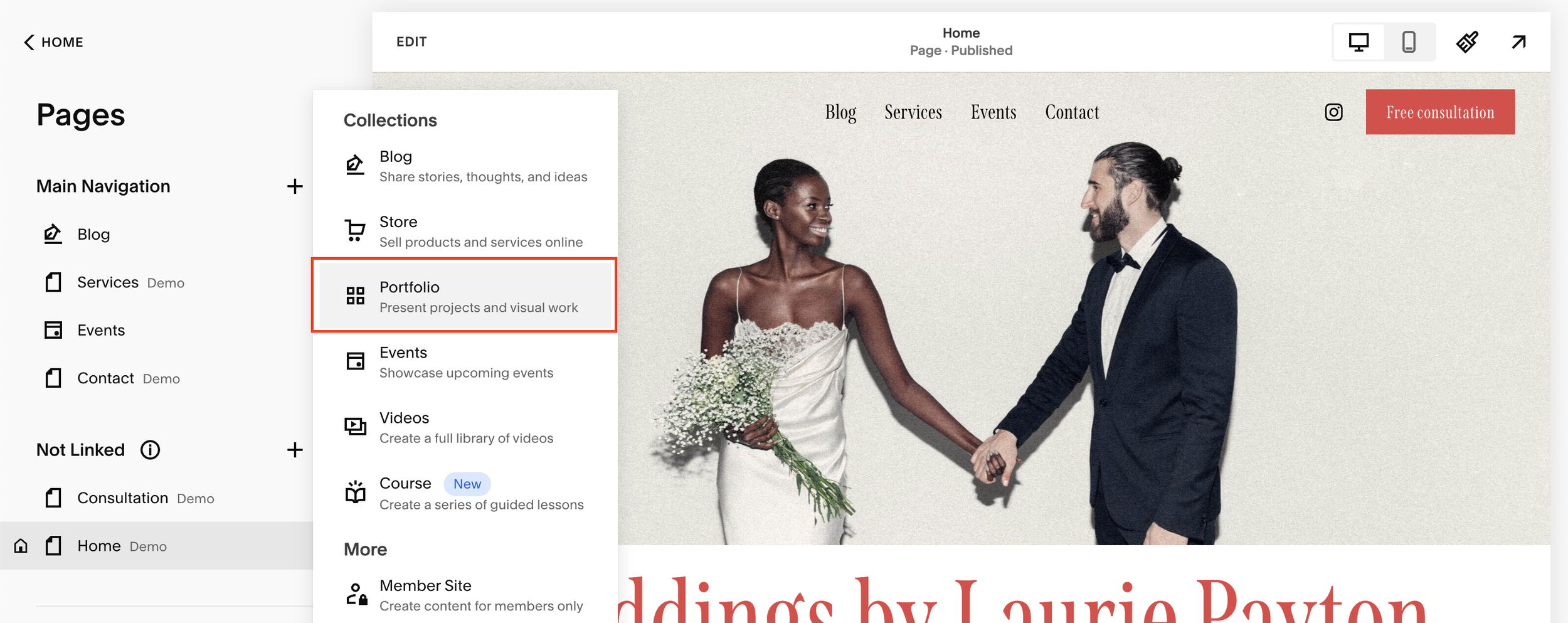Click Services link in site preview nav
The width and height of the screenshot is (1568, 623).
pos(913,112)
